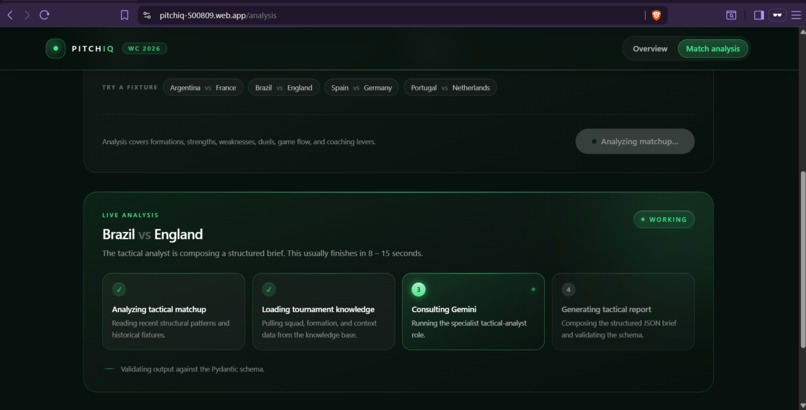This screenshot has width=806, height=410.
Task: Go back with the browser back arrow
Action: 10,15
